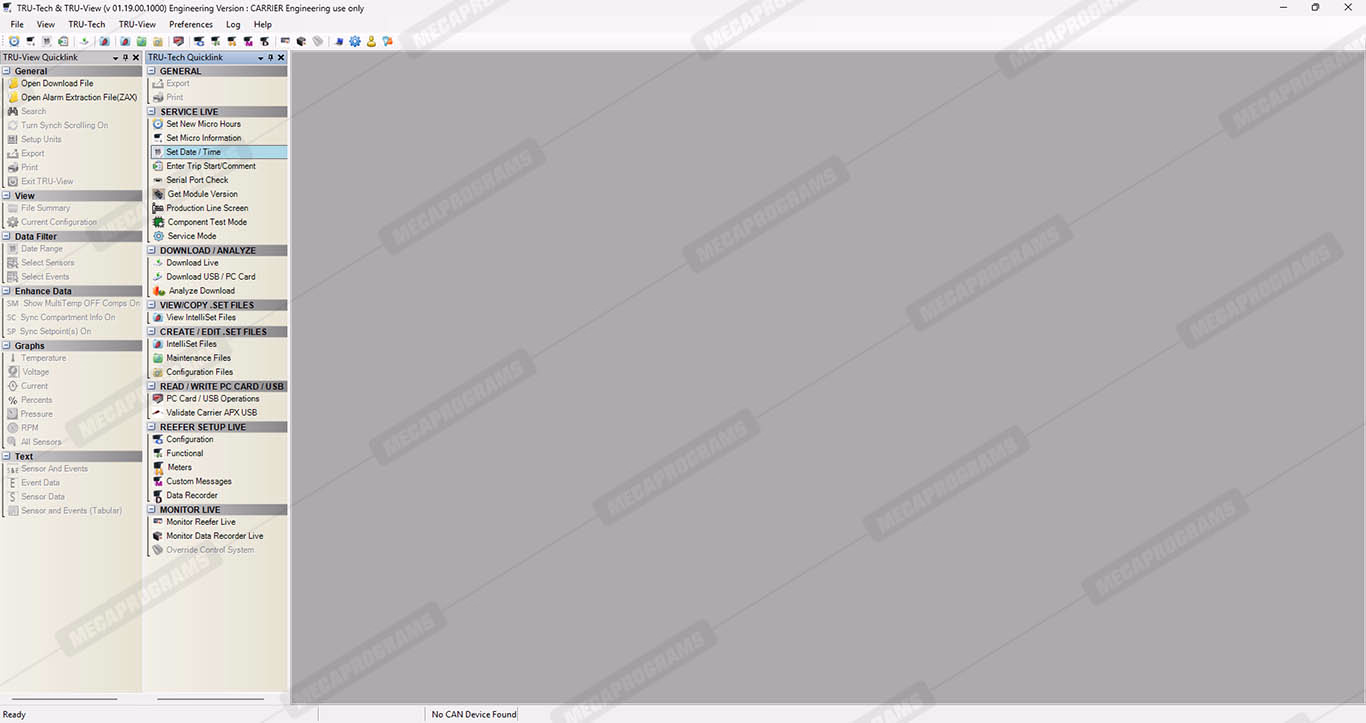Open the Help menu
1366x723 pixels.
click(263, 24)
